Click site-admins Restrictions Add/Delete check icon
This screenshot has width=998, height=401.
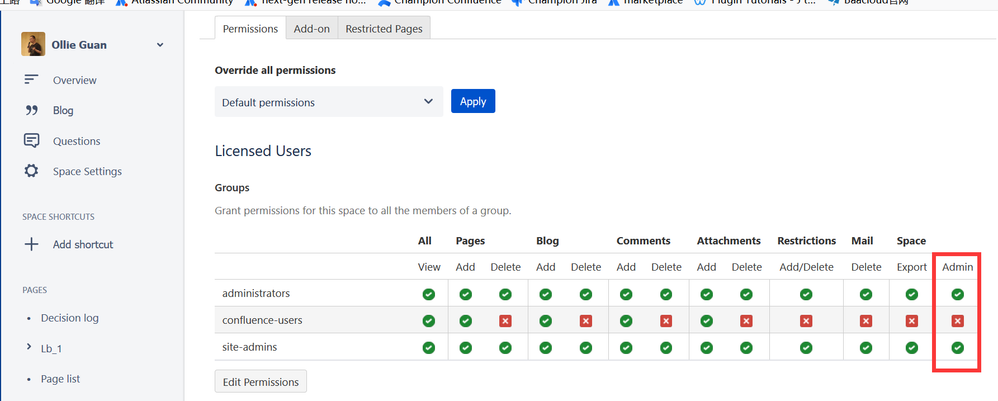(x=806, y=348)
